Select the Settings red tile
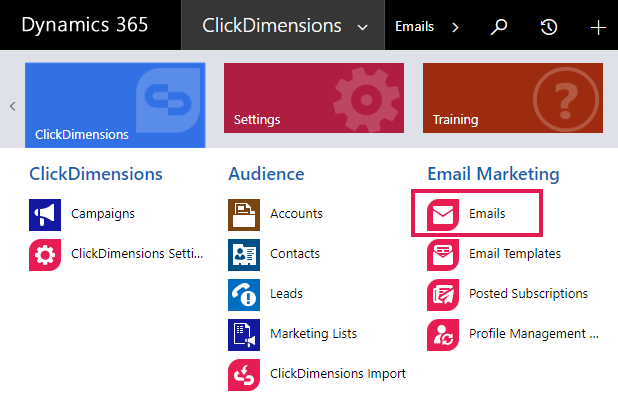Image resolution: width=618 pixels, height=409 pixels. click(314, 98)
